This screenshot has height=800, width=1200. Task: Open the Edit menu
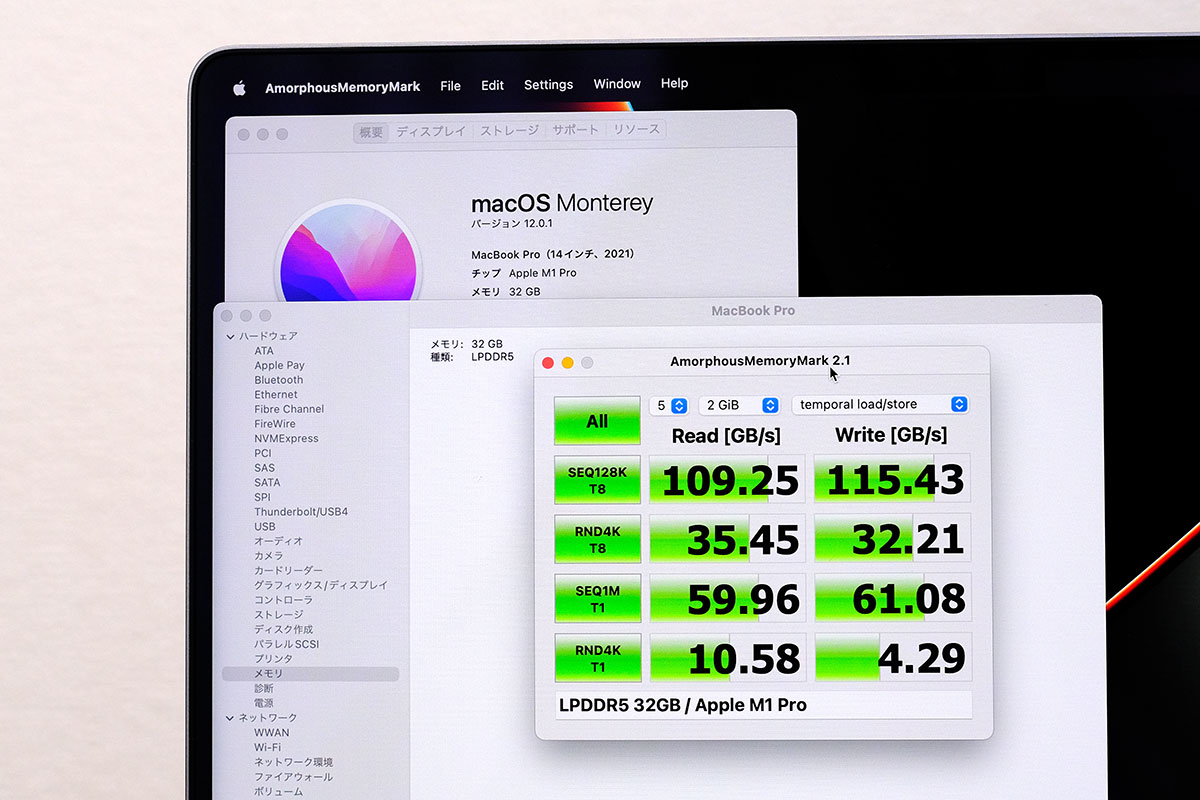(492, 86)
